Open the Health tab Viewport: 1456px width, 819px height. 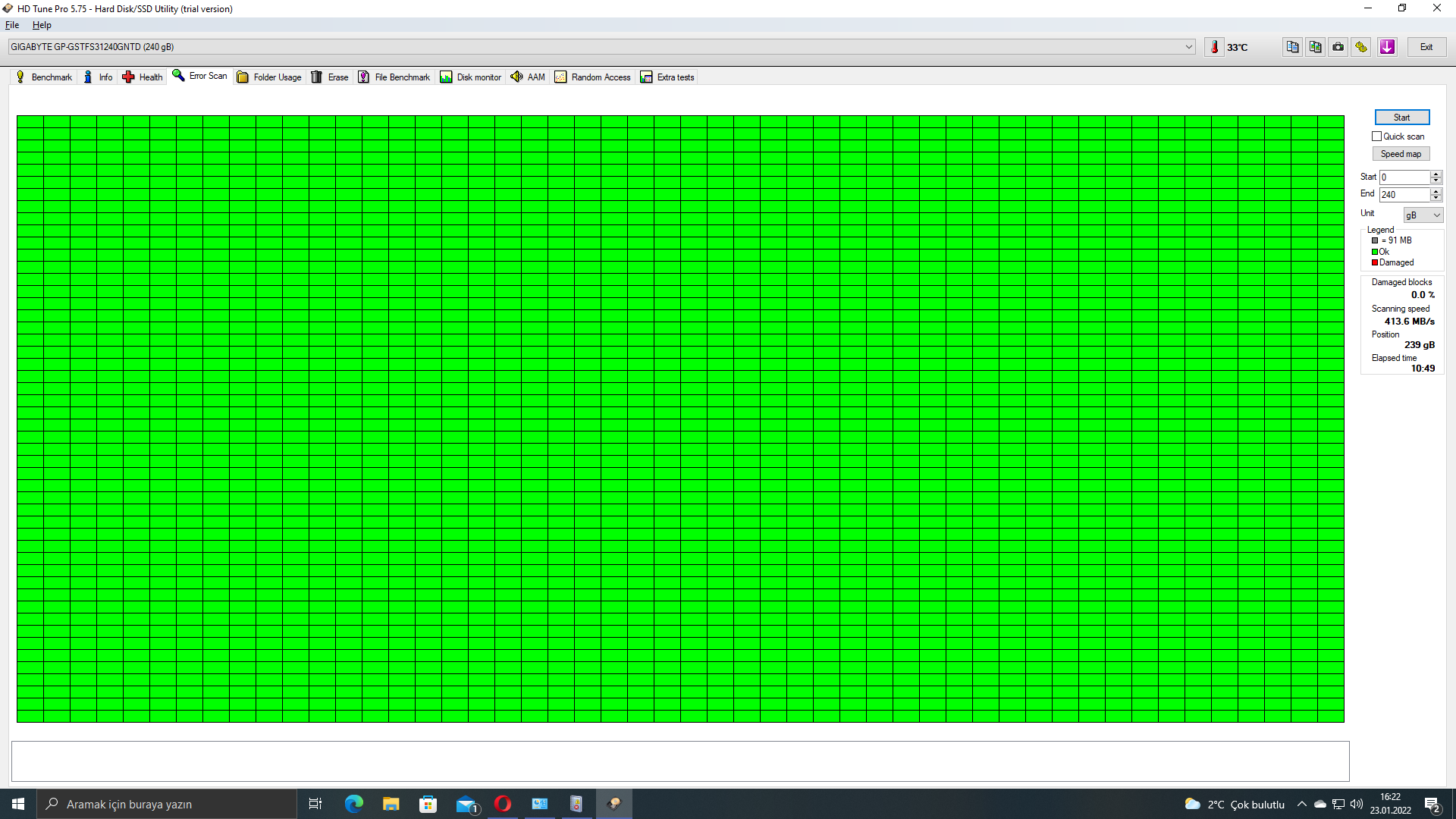point(143,77)
